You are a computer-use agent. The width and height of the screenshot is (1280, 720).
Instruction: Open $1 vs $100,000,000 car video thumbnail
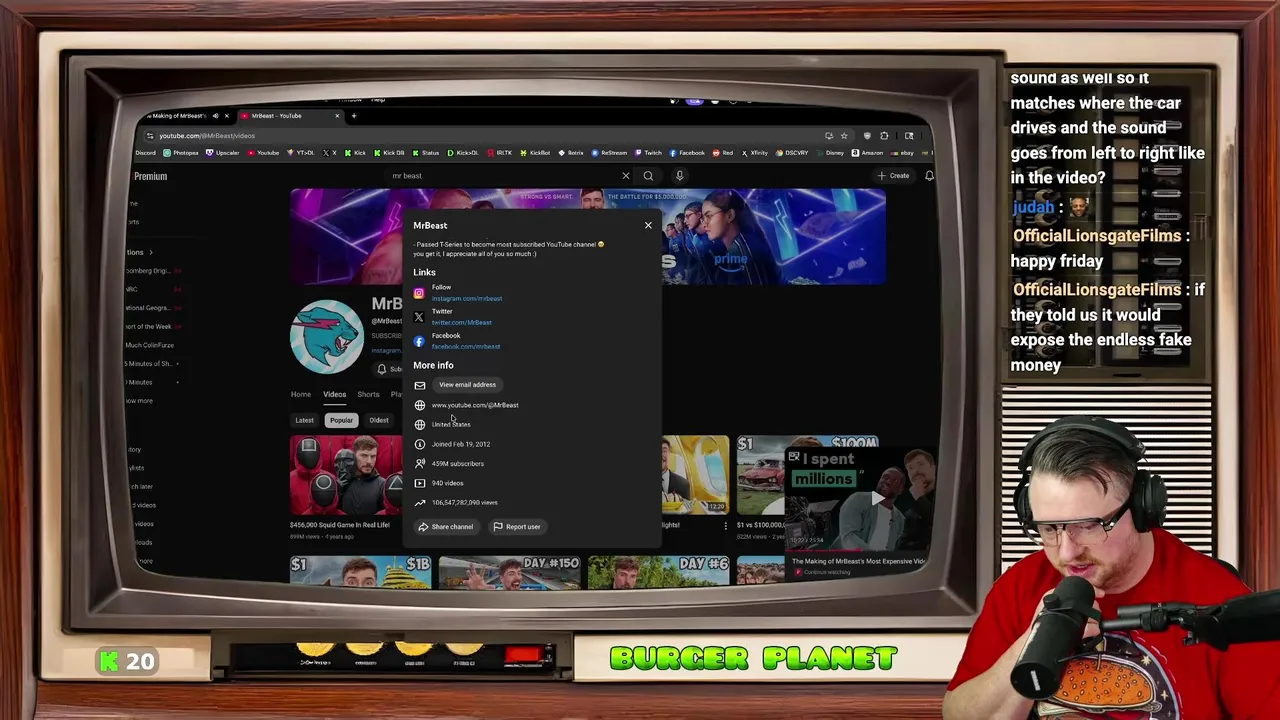[761, 476]
